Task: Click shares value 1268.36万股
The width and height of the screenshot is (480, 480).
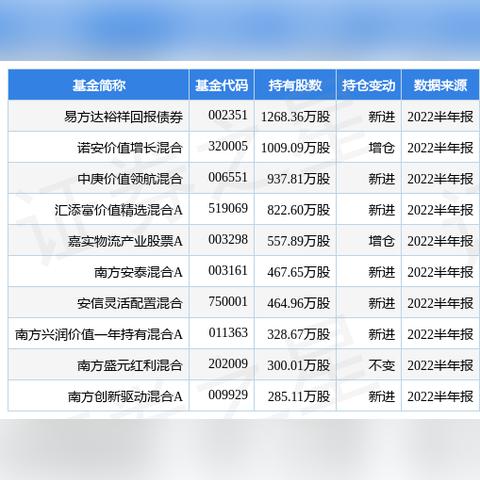Action: (x=295, y=117)
